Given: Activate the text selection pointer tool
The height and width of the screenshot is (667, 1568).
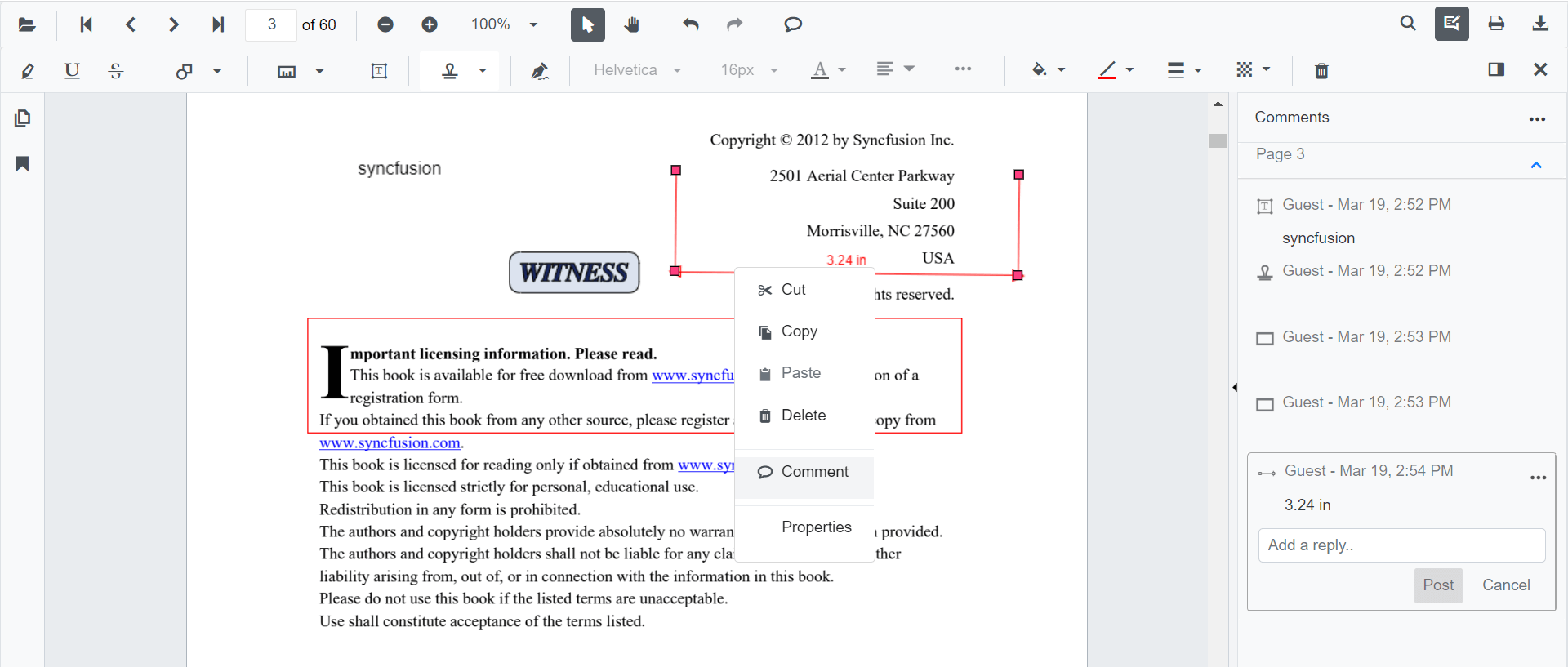Looking at the screenshot, I should tap(588, 24).
